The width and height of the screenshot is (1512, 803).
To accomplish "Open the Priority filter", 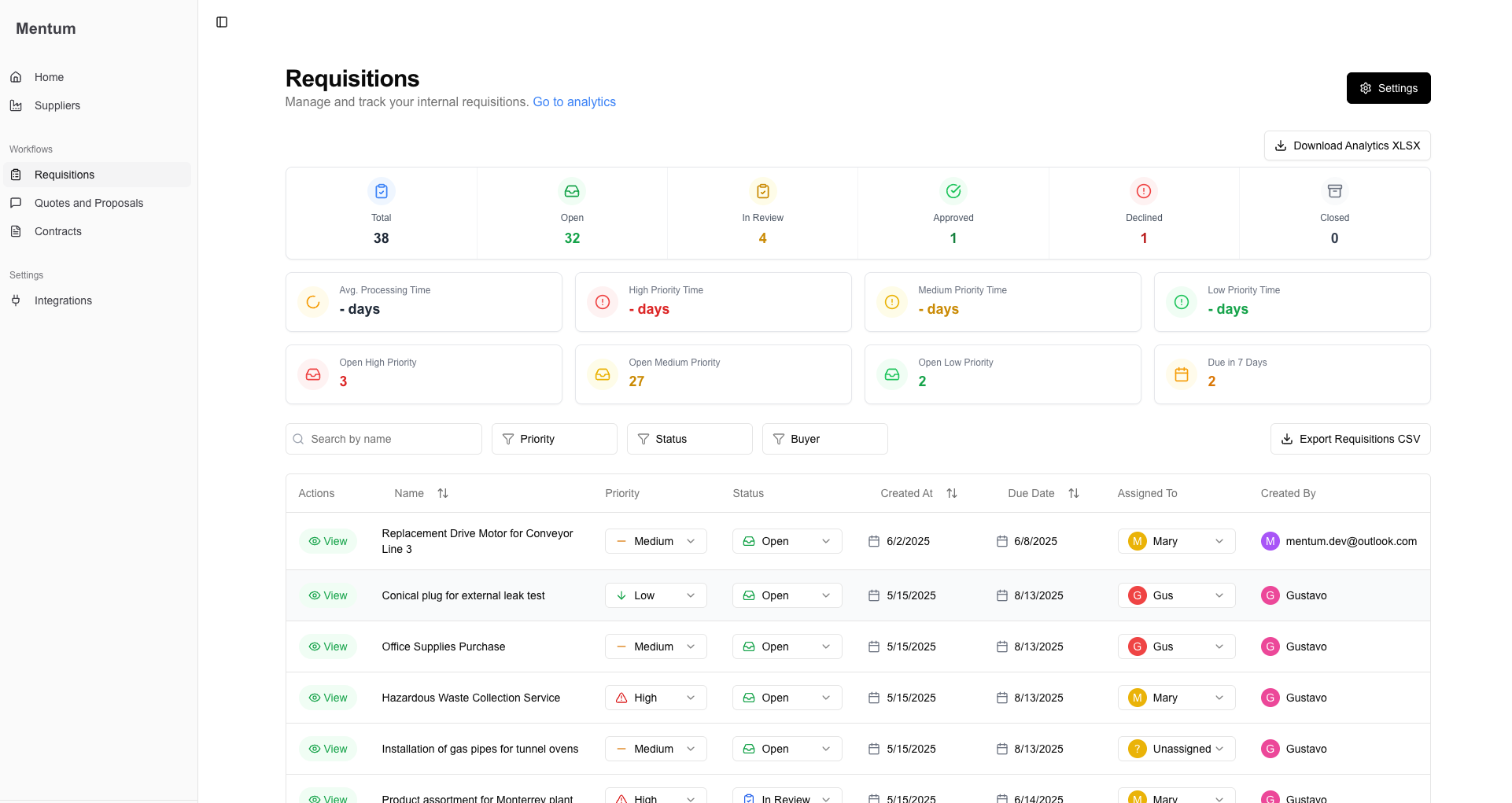I will point(554,439).
